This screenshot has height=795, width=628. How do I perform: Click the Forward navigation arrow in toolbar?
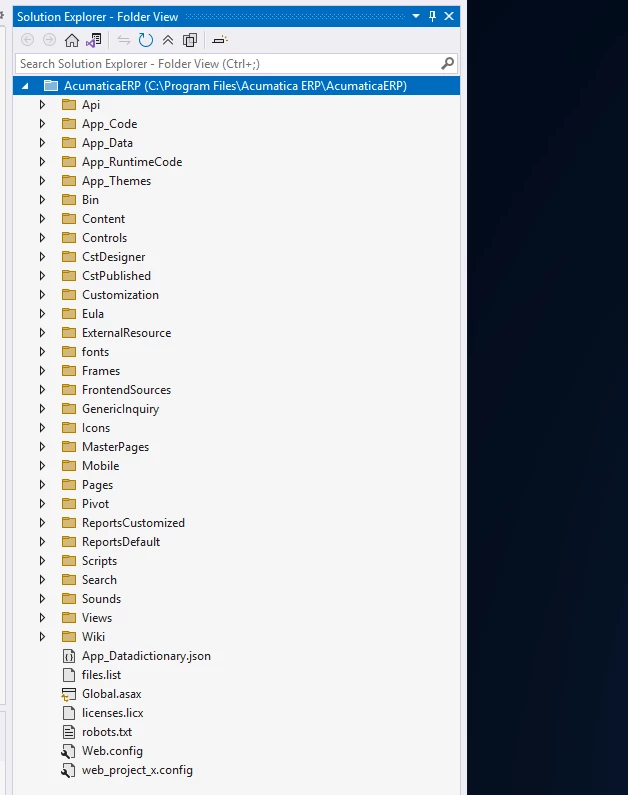tap(49, 40)
